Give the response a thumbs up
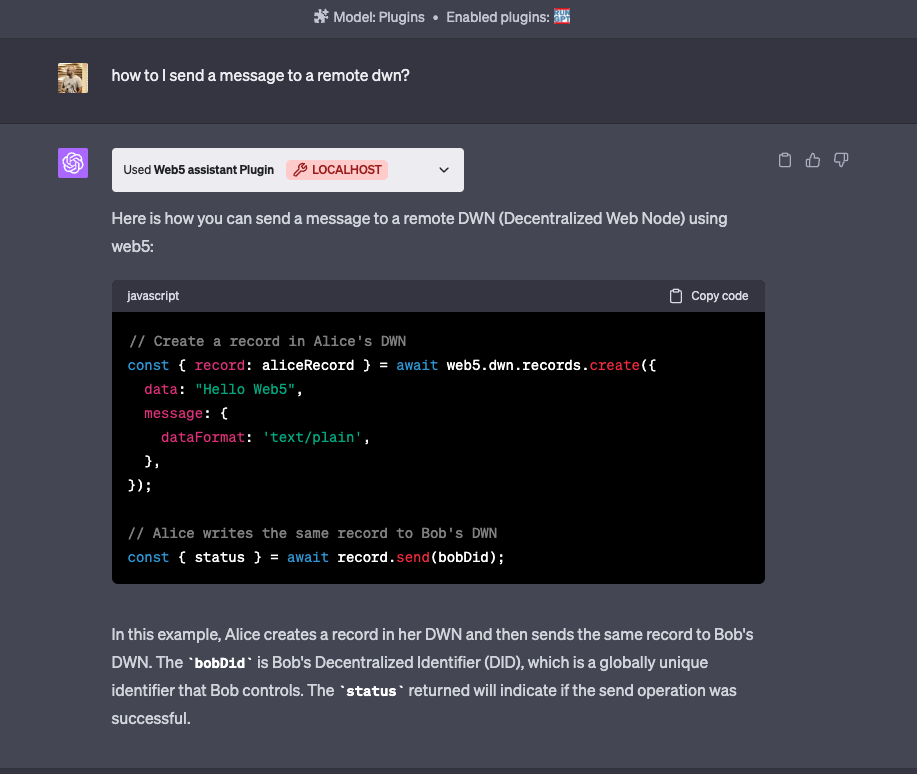The height and width of the screenshot is (774, 917). (x=812, y=159)
